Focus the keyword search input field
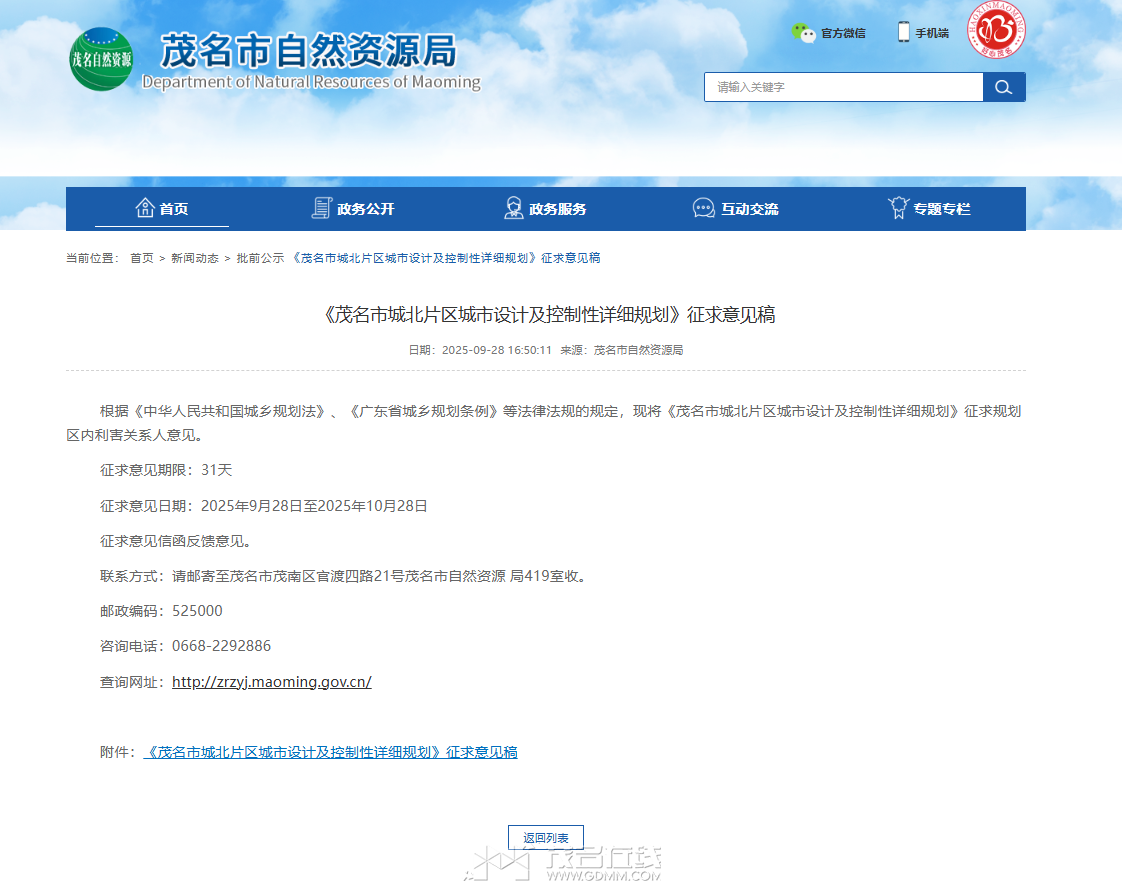 843,87
